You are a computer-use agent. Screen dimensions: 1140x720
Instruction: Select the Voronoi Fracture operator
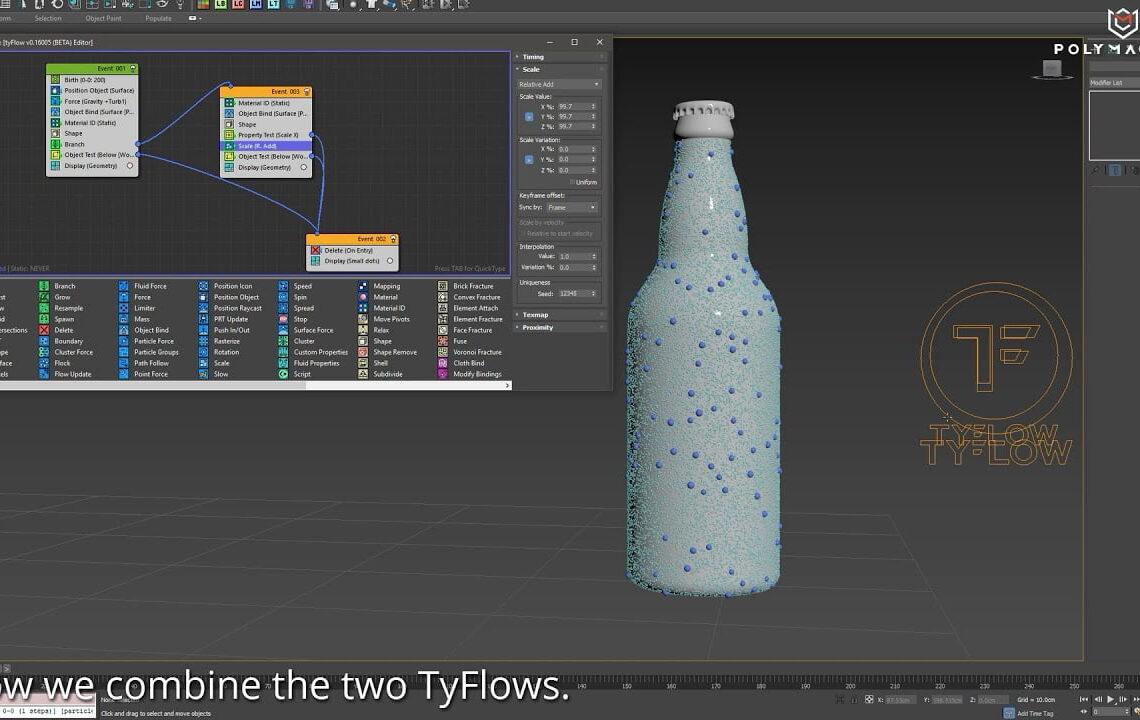tap(470, 352)
